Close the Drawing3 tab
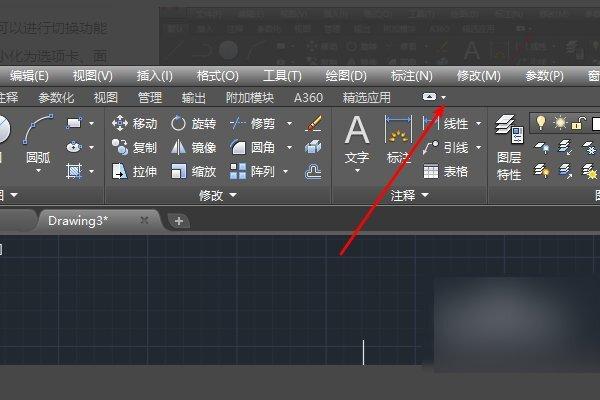 pyautogui.click(x=144, y=220)
